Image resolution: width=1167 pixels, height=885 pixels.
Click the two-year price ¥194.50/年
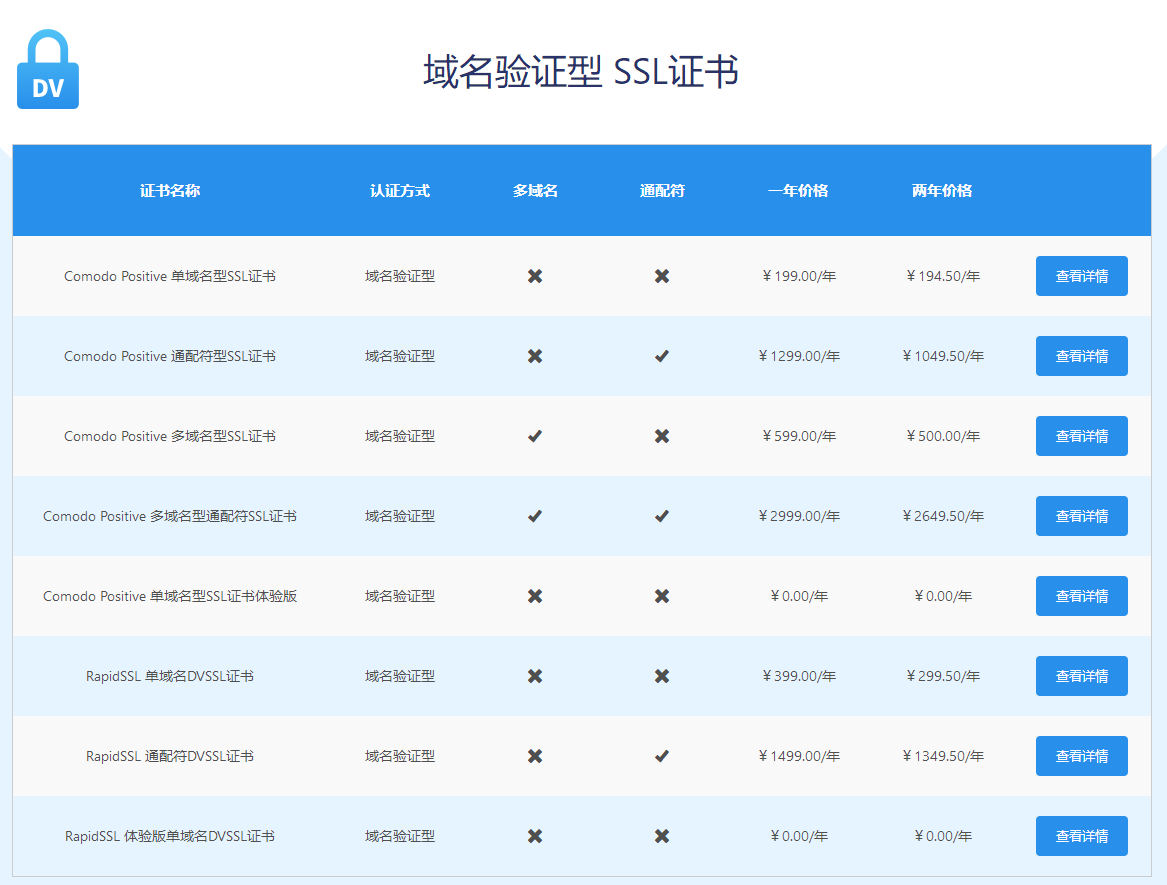pyautogui.click(x=943, y=276)
